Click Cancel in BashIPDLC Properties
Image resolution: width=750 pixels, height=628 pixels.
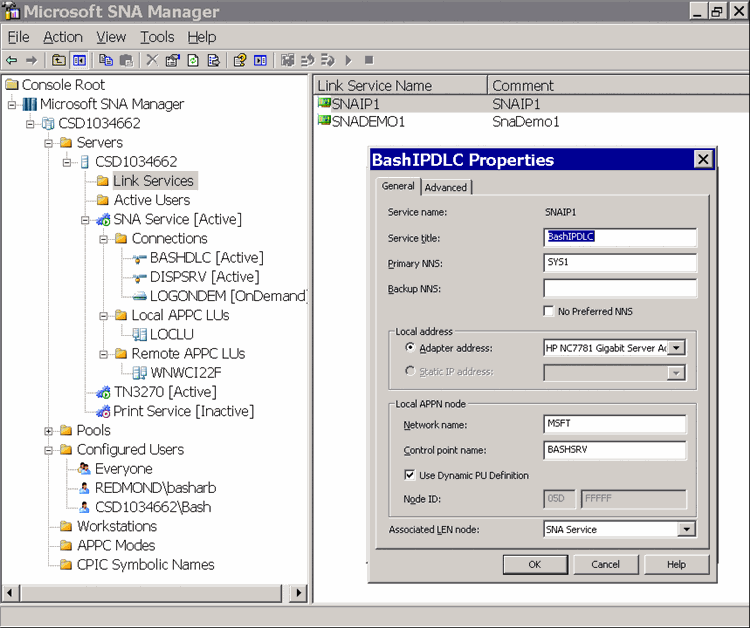point(606,564)
